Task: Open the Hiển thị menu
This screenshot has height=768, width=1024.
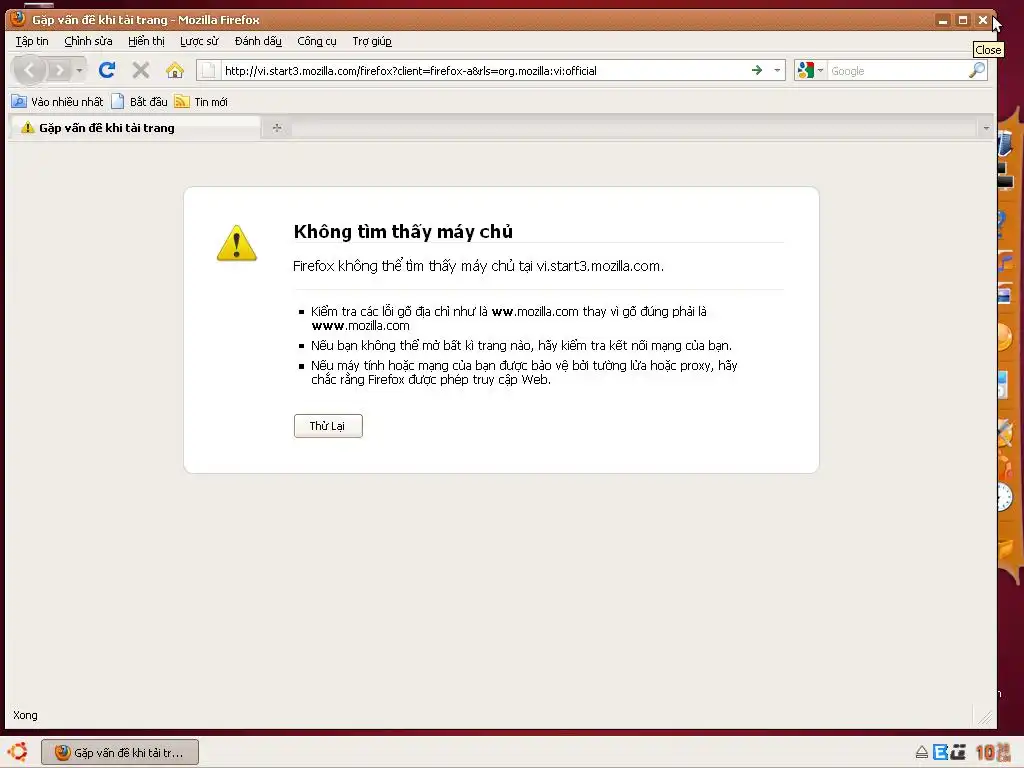Action: (x=146, y=41)
